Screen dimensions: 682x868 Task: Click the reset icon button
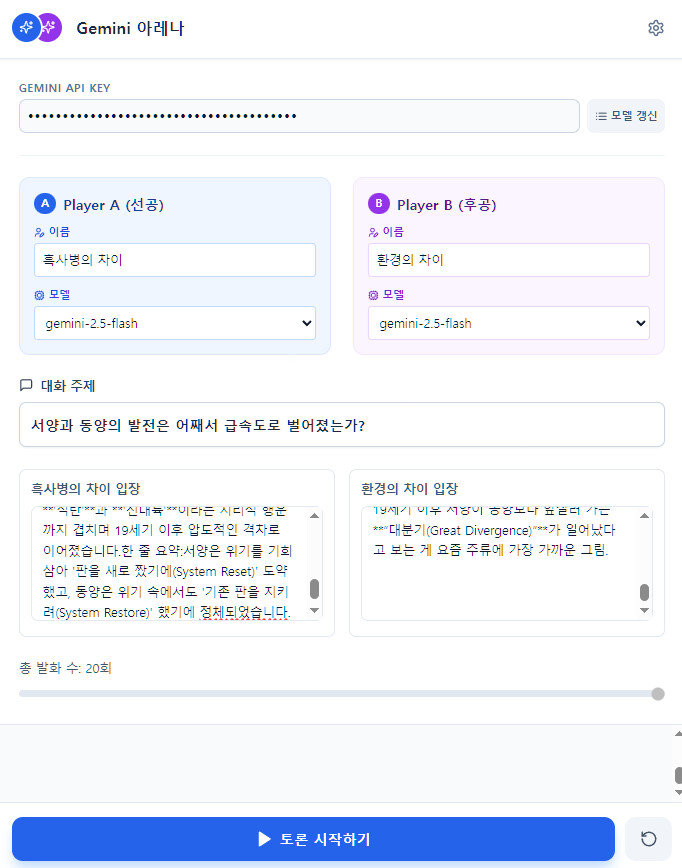(x=648, y=839)
